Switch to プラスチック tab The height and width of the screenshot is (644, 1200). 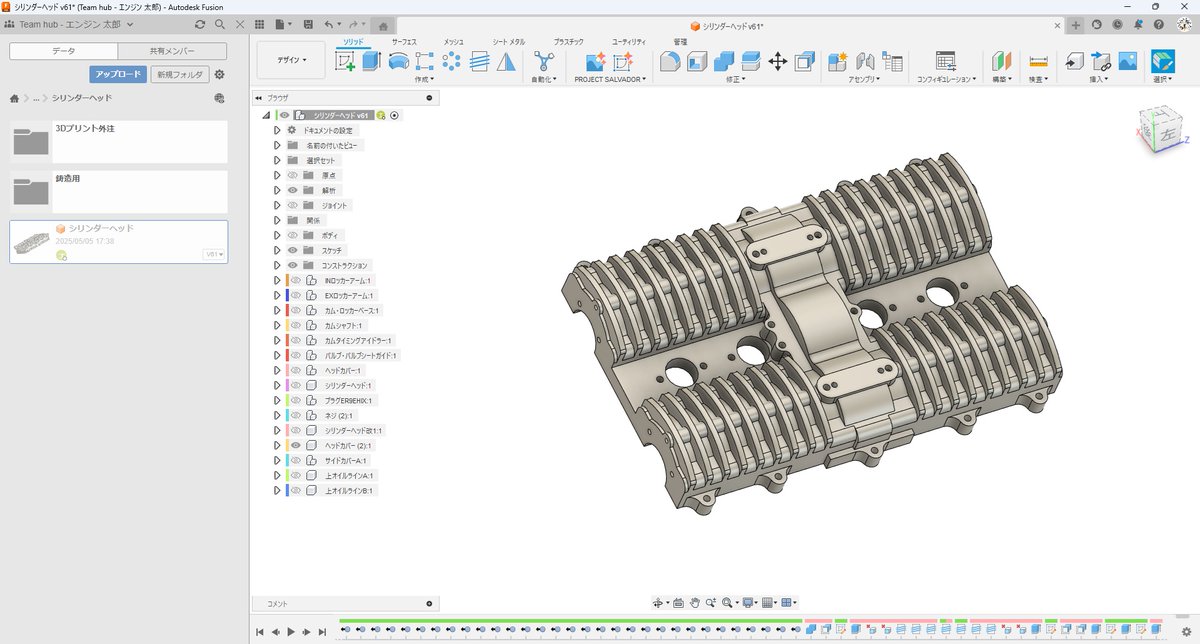point(568,42)
